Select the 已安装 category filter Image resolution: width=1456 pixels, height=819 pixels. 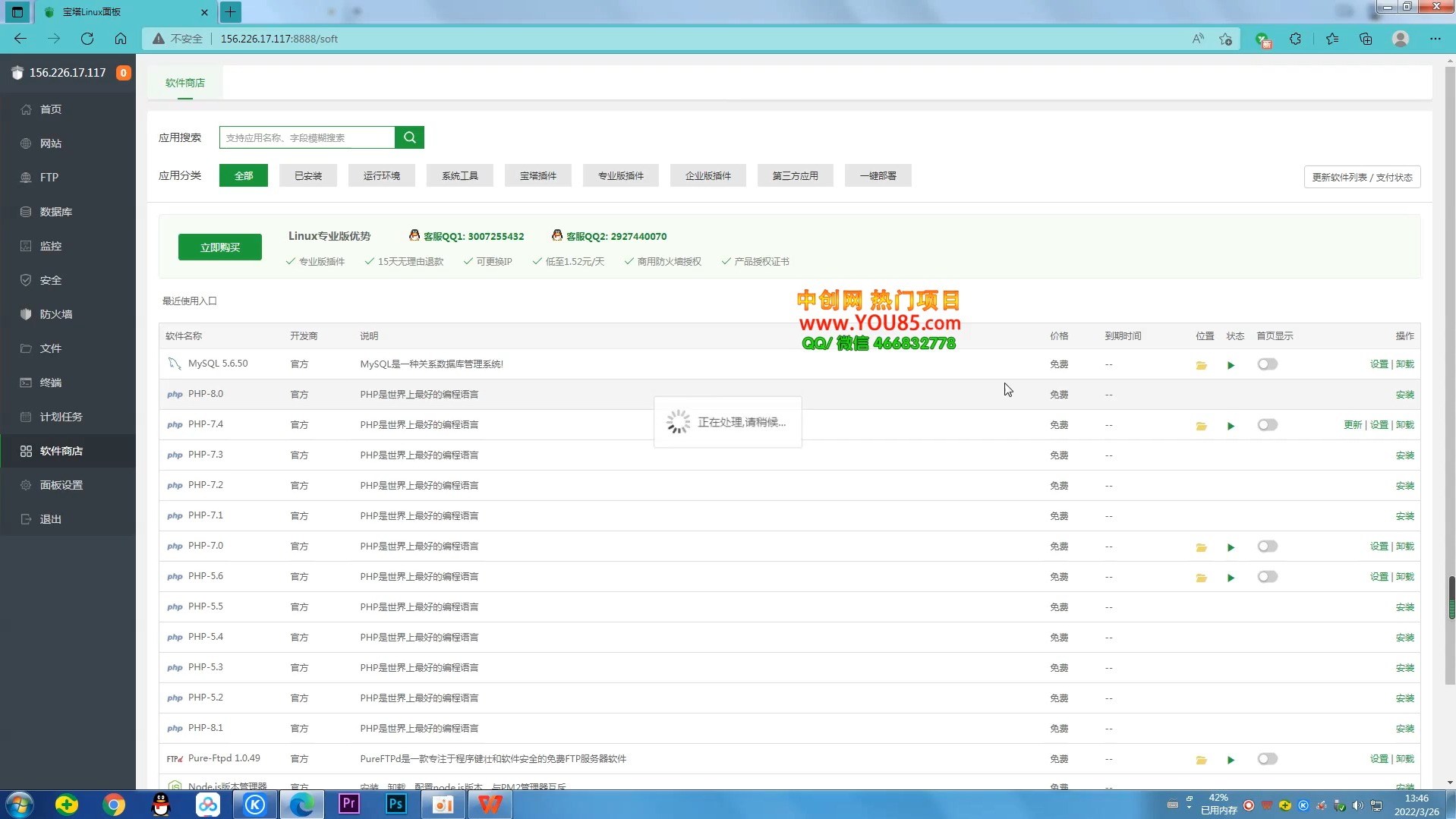[x=308, y=175]
